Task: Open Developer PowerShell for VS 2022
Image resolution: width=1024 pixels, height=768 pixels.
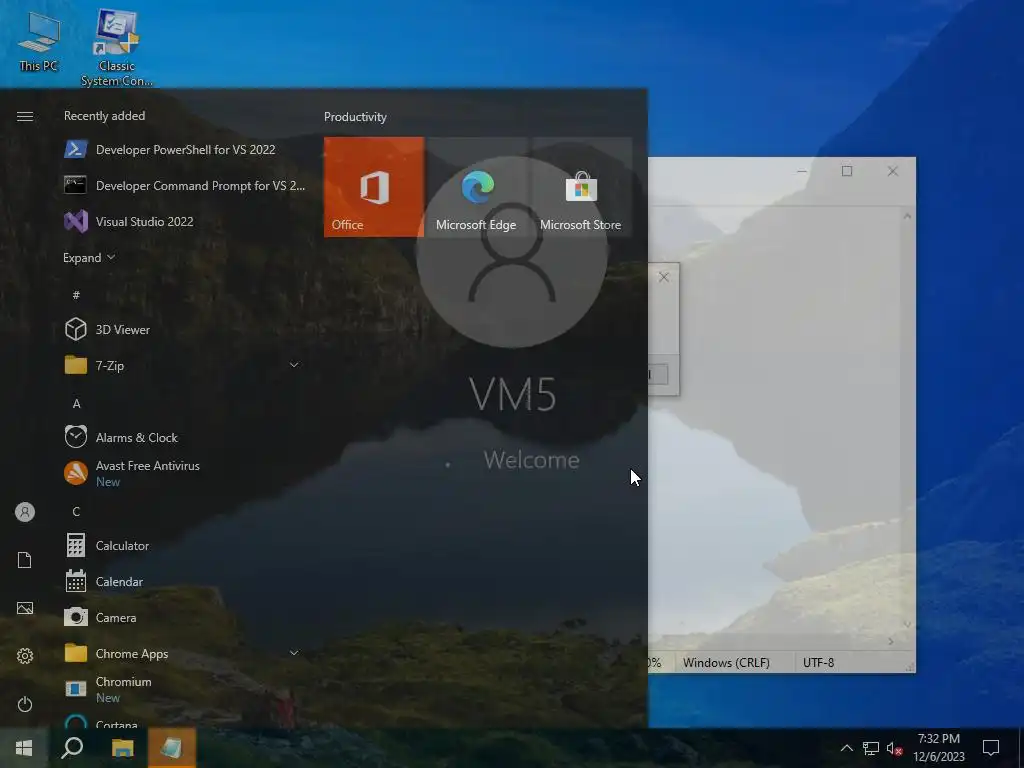Action: [185, 150]
